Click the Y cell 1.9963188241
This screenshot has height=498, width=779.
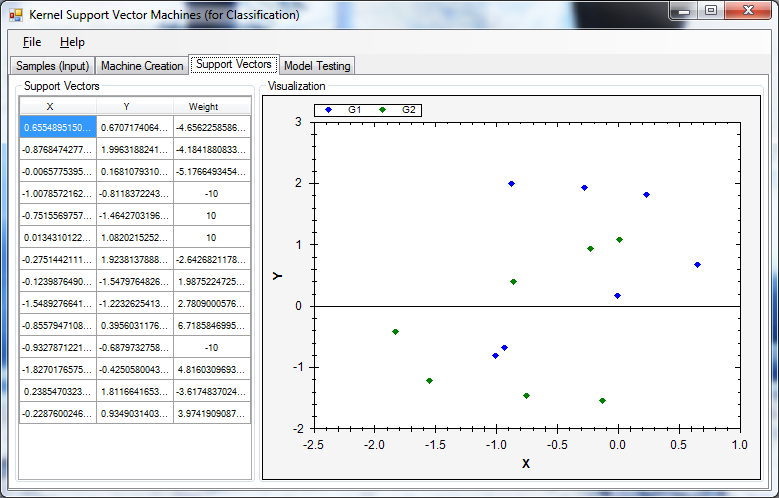(x=135, y=149)
